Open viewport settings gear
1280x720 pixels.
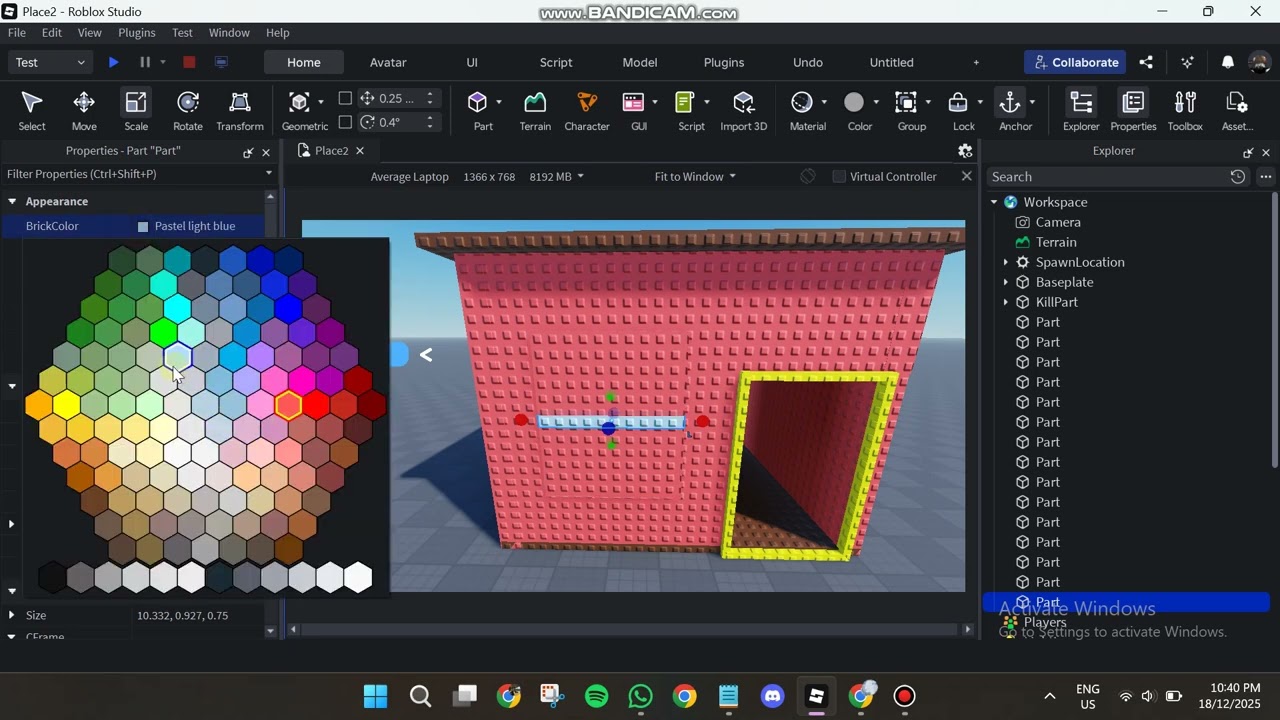[x=965, y=151]
